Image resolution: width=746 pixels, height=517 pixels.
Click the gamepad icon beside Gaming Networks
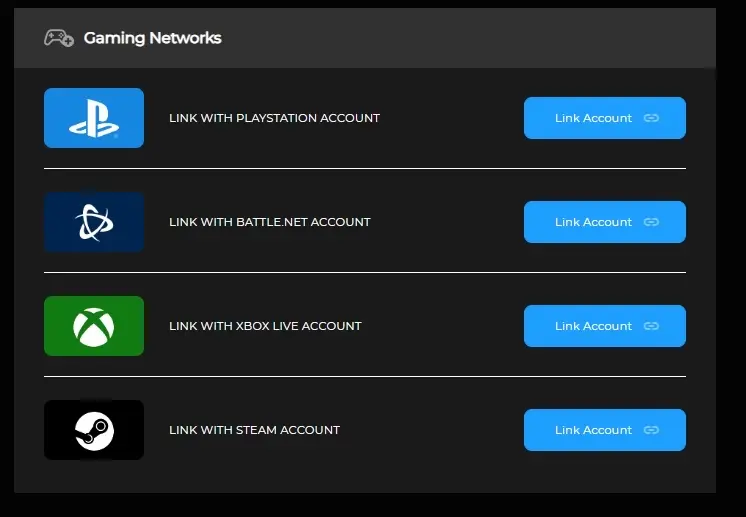(x=59, y=38)
